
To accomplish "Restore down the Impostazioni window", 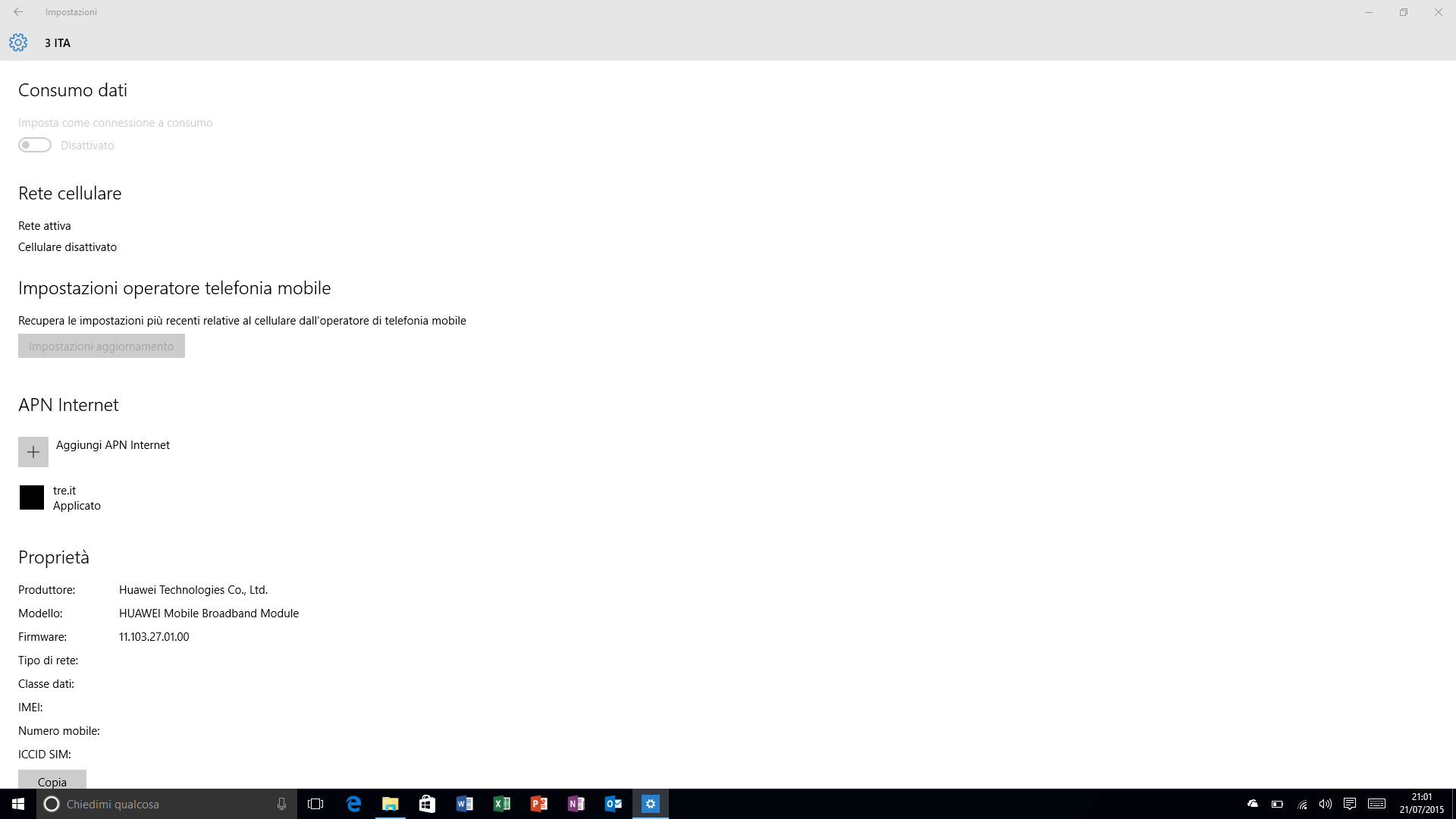I will click(1404, 12).
